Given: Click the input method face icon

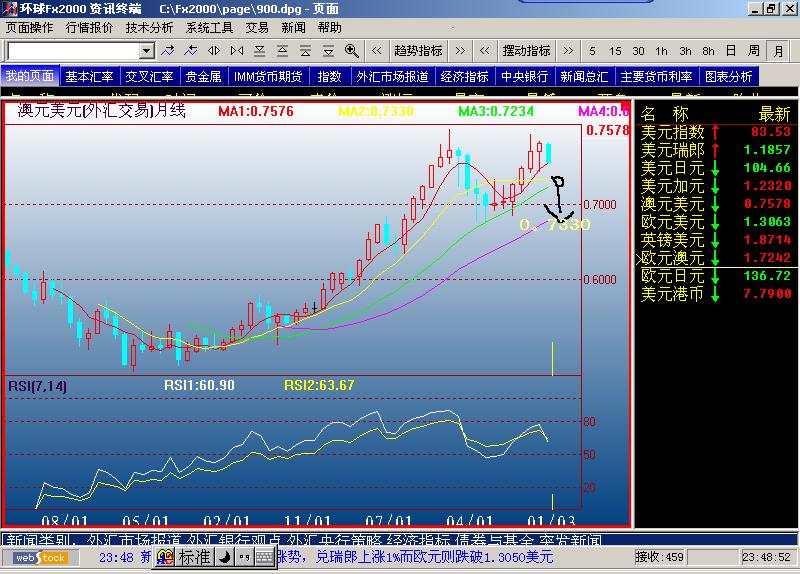Looking at the screenshot, I should click(x=165, y=556).
